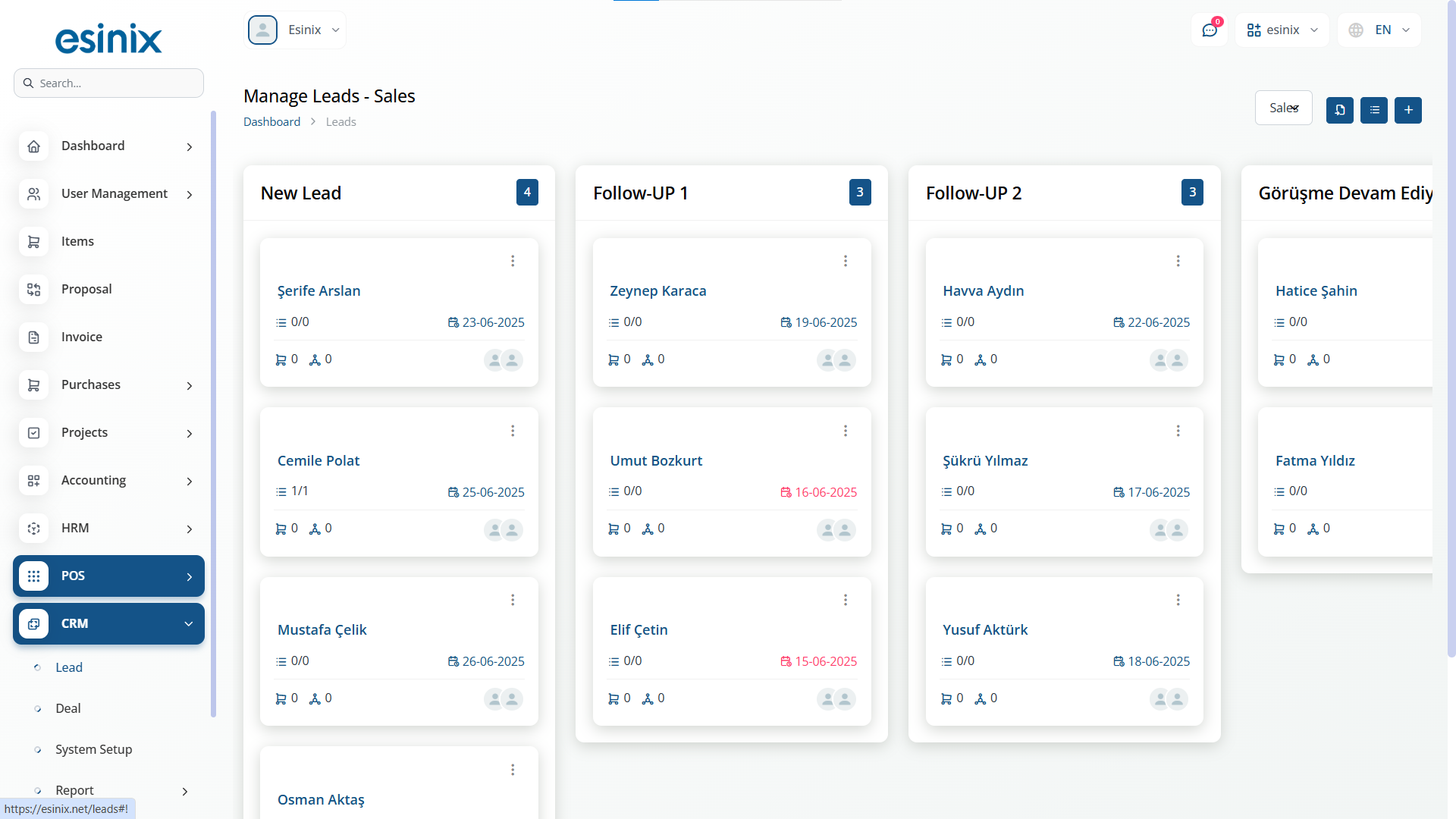
Task: Click overdue date 16-06-2025 on Umut Bozkurt
Action: coord(819,492)
